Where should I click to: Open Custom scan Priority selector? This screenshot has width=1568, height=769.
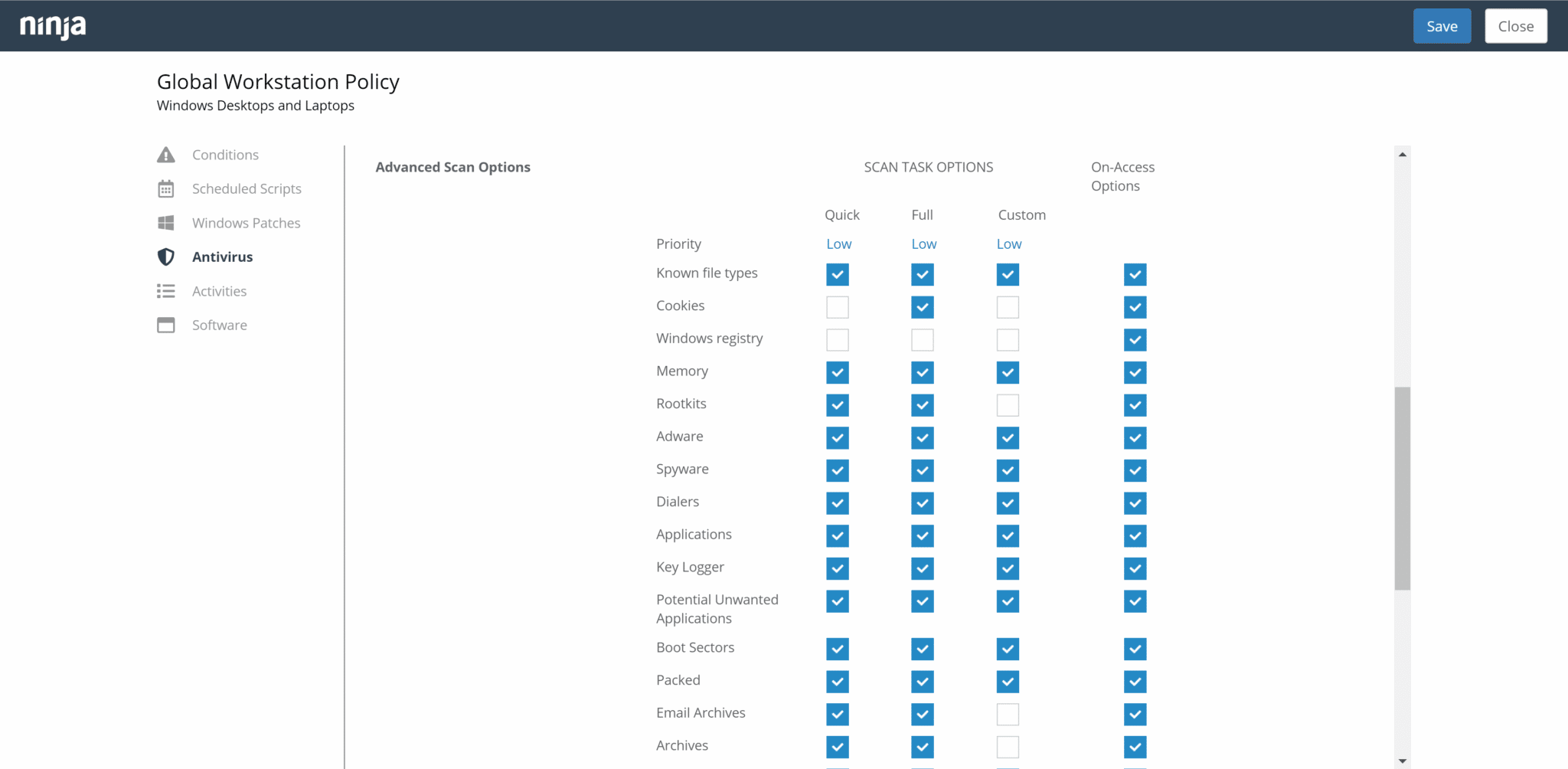pos(1008,244)
